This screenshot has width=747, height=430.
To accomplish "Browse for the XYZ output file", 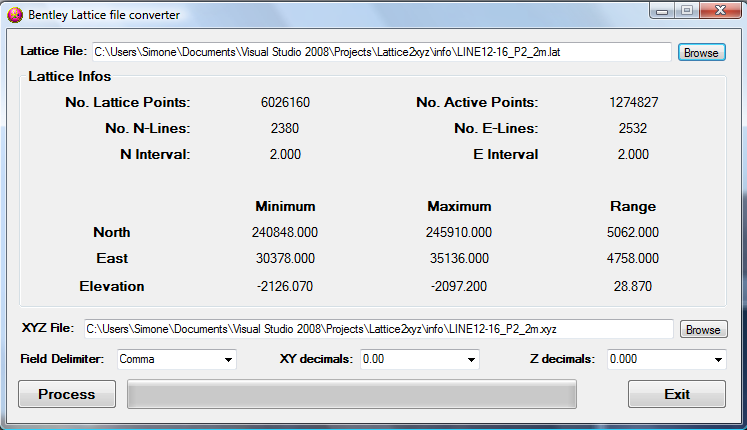I will 703,329.
